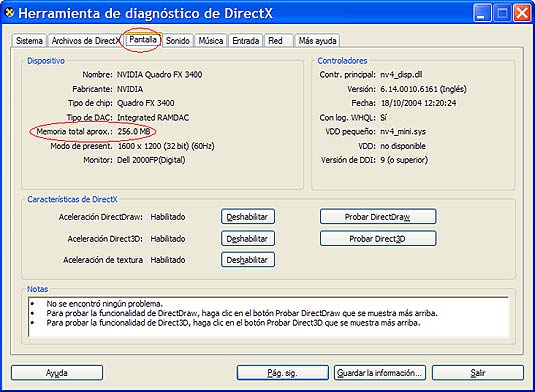Viewport: 535px width, 392px height.
Task: Click the note No se encontró ningún problema
Action: click(105, 304)
